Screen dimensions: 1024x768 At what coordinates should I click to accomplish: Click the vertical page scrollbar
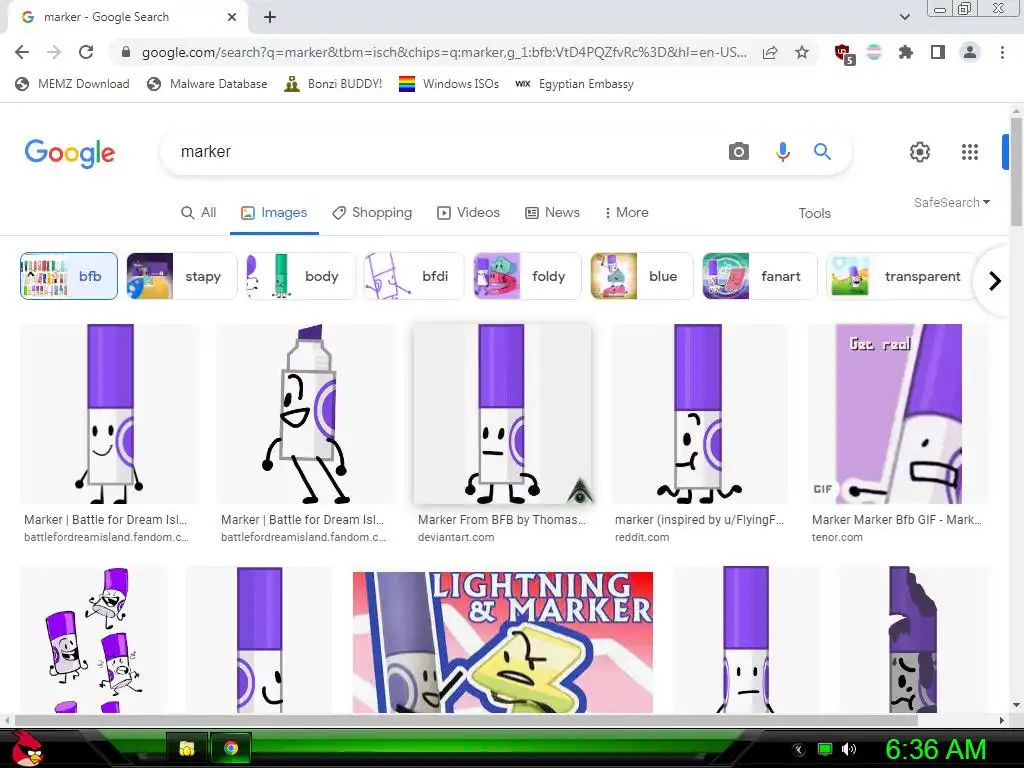pos(1016,171)
